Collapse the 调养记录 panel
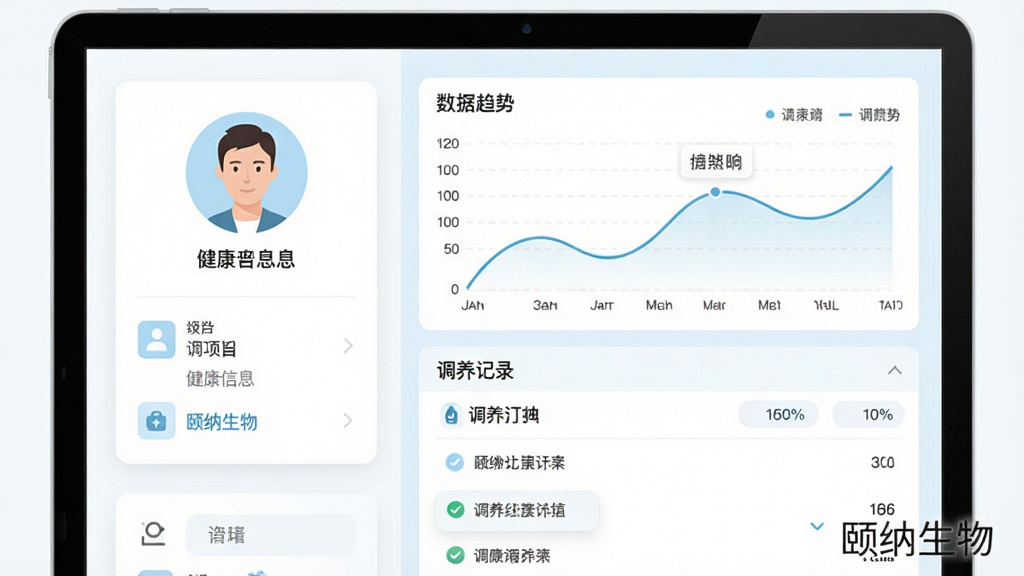 click(895, 370)
